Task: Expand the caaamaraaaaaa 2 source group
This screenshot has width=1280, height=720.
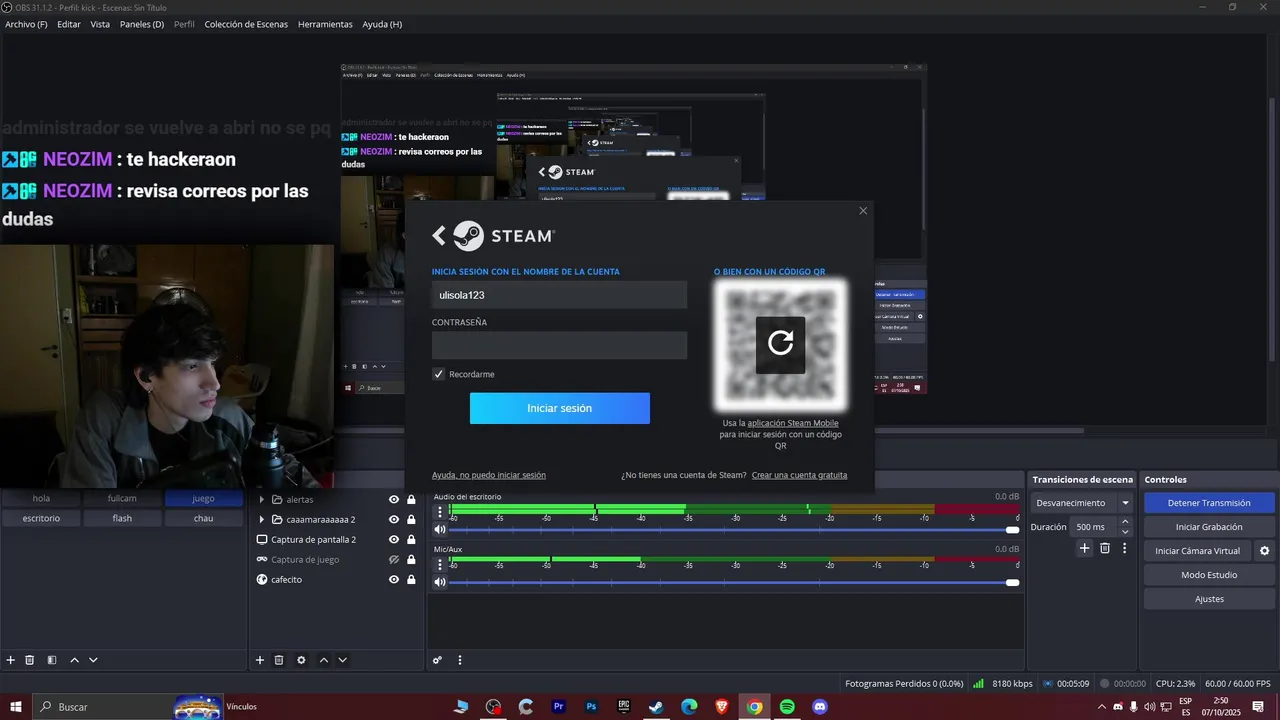Action: [262, 520]
